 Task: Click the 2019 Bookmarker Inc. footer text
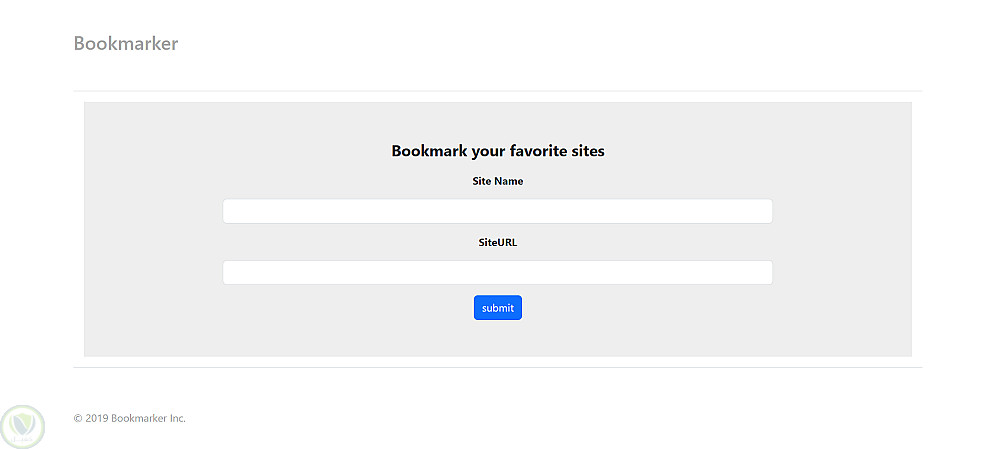[x=135, y=418]
